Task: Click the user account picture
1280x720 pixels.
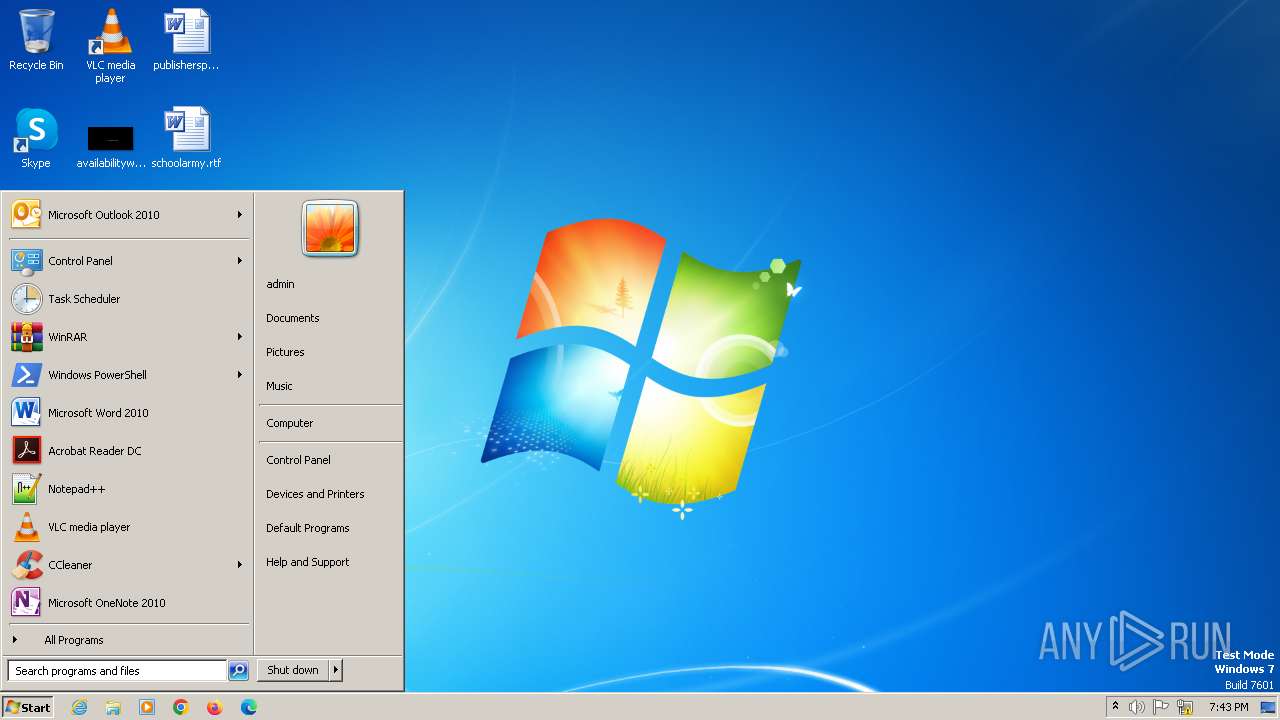Action: pyautogui.click(x=330, y=228)
